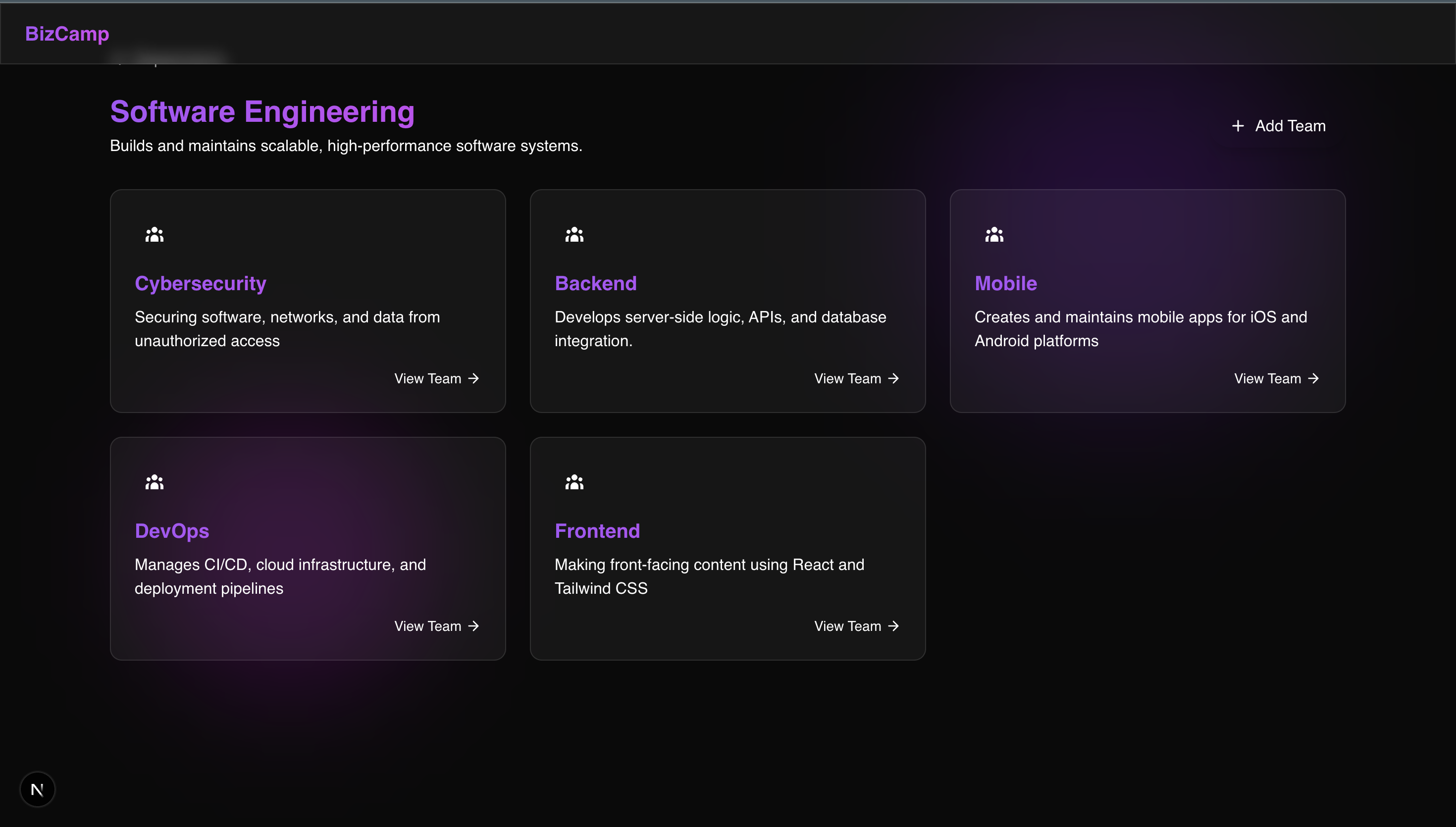
Task: Click the plus icon beside Add Team
Action: coord(1238,126)
